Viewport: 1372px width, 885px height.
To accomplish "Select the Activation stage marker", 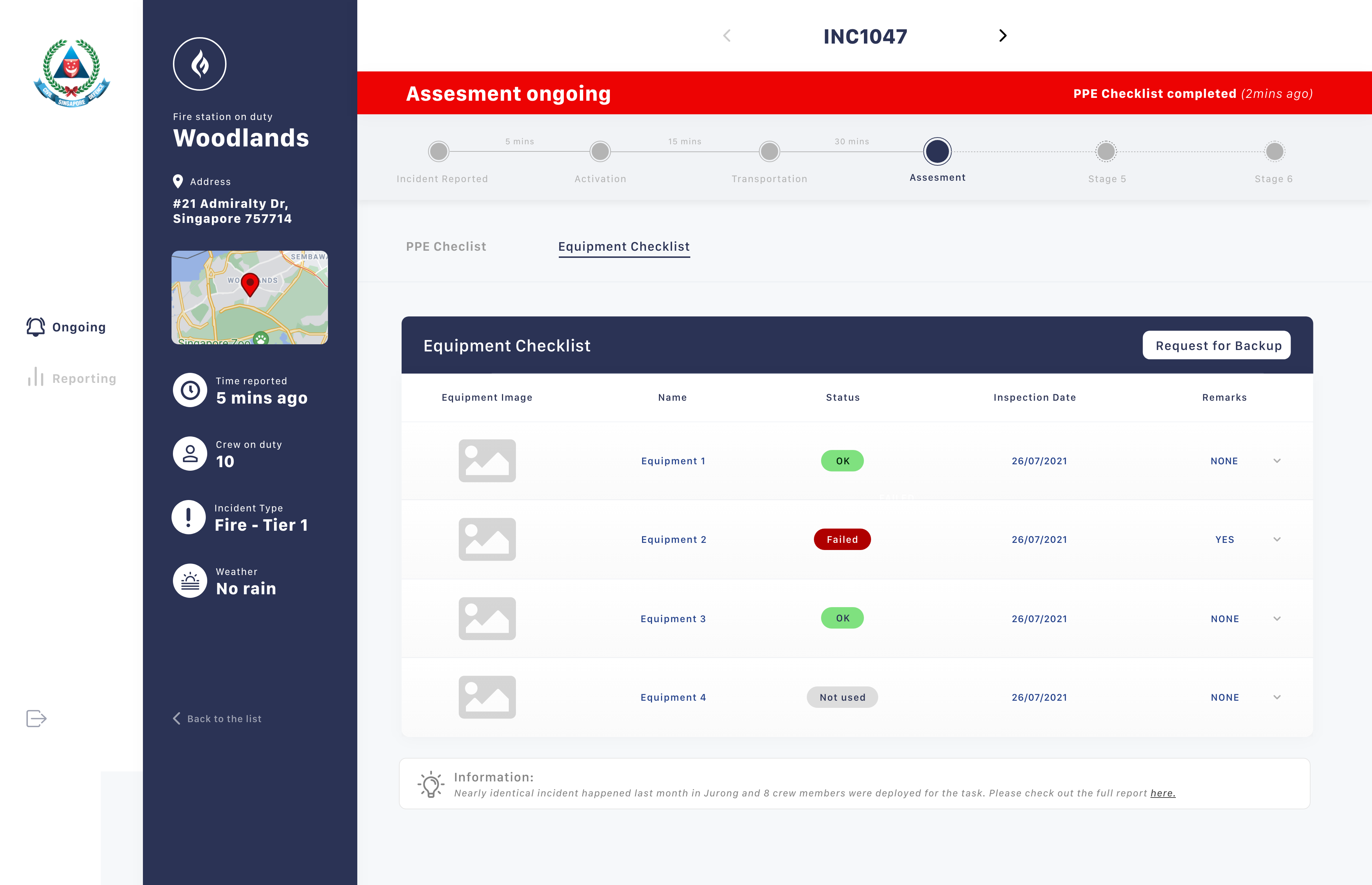I will [600, 152].
